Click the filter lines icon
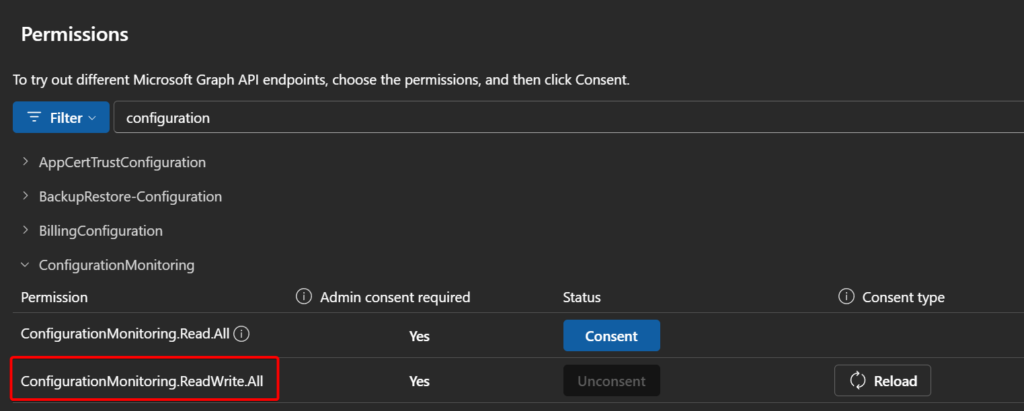The height and width of the screenshot is (411, 1024). (34, 118)
